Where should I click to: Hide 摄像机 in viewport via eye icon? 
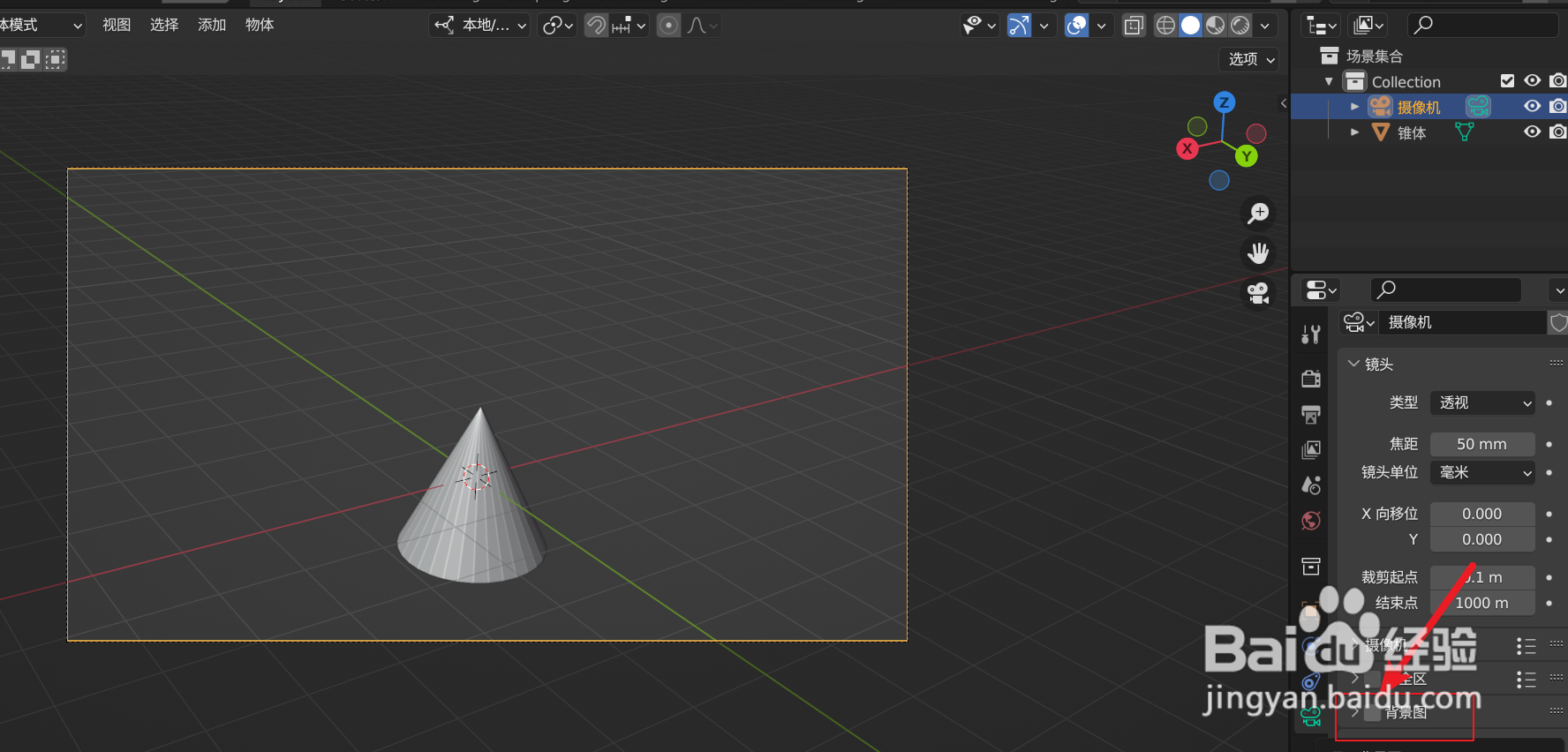point(1533,107)
